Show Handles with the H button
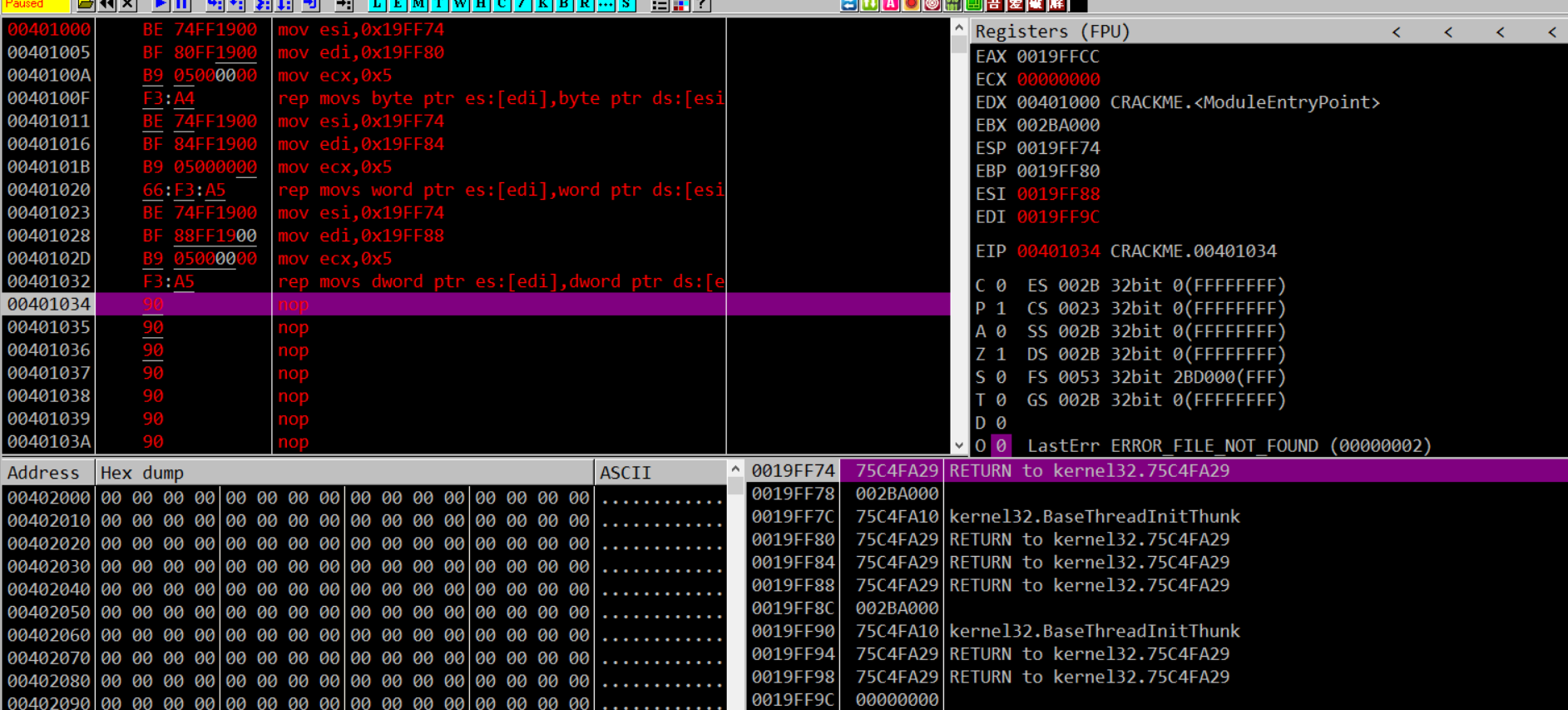1568x710 pixels. [x=481, y=4]
